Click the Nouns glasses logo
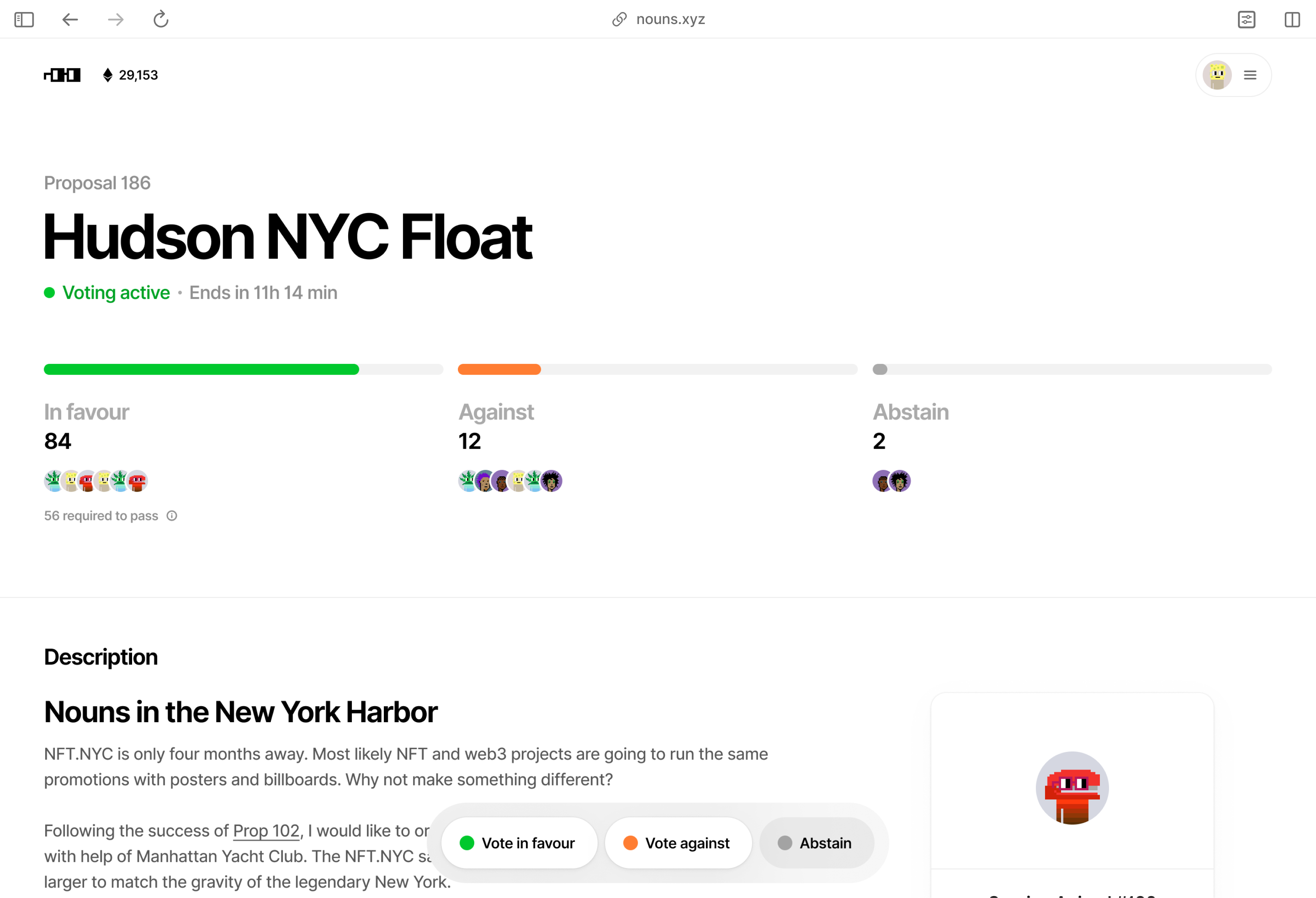The height and width of the screenshot is (898, 1316). [62, 75]
